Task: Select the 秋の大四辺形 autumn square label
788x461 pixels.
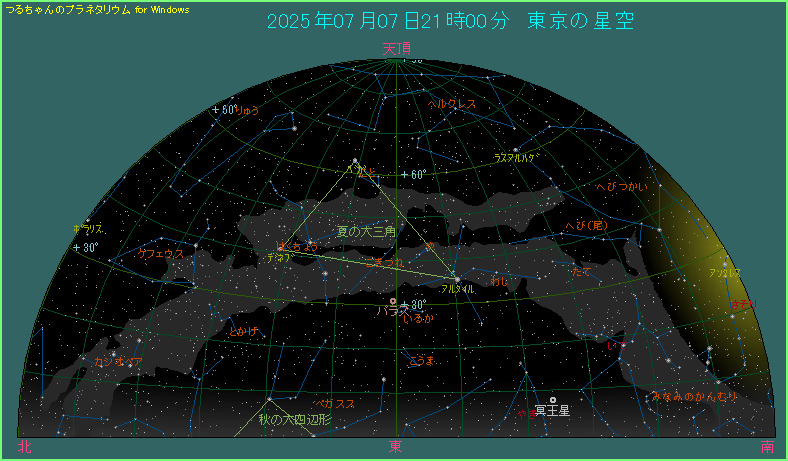Action: 295,421
